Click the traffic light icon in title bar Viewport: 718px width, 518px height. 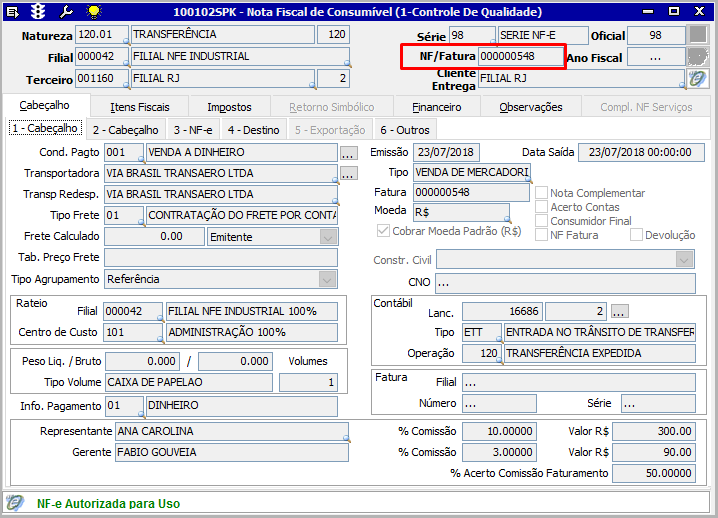(38, 12)
